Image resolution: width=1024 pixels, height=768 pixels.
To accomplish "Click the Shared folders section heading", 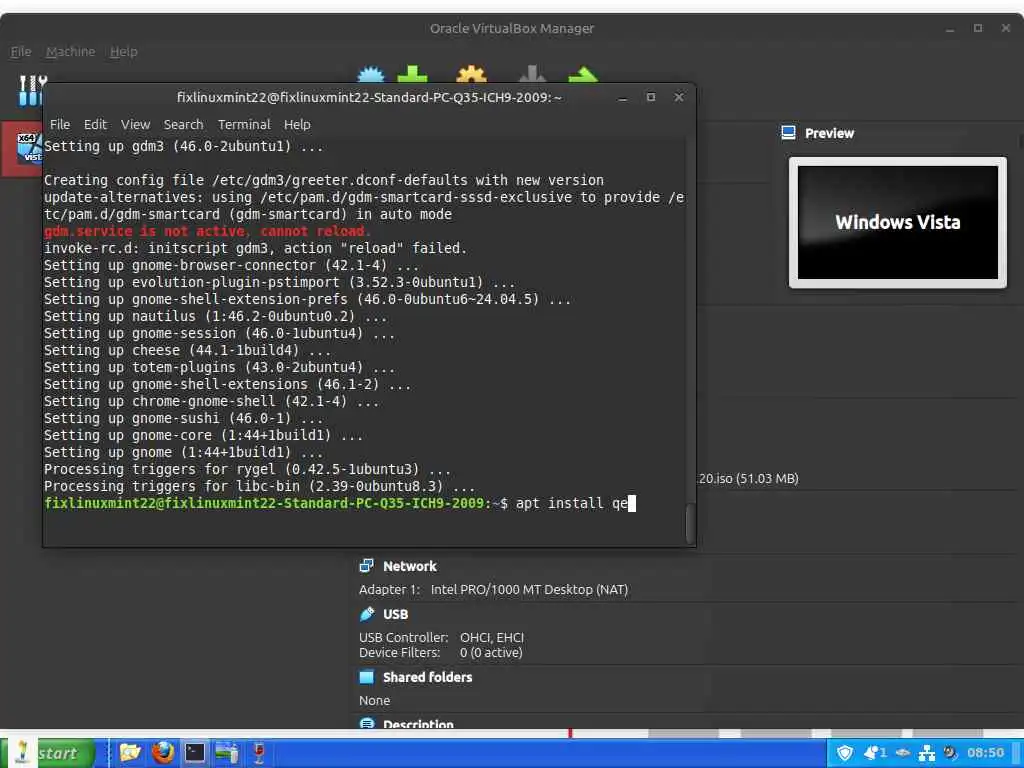I will tap(427, 677).
